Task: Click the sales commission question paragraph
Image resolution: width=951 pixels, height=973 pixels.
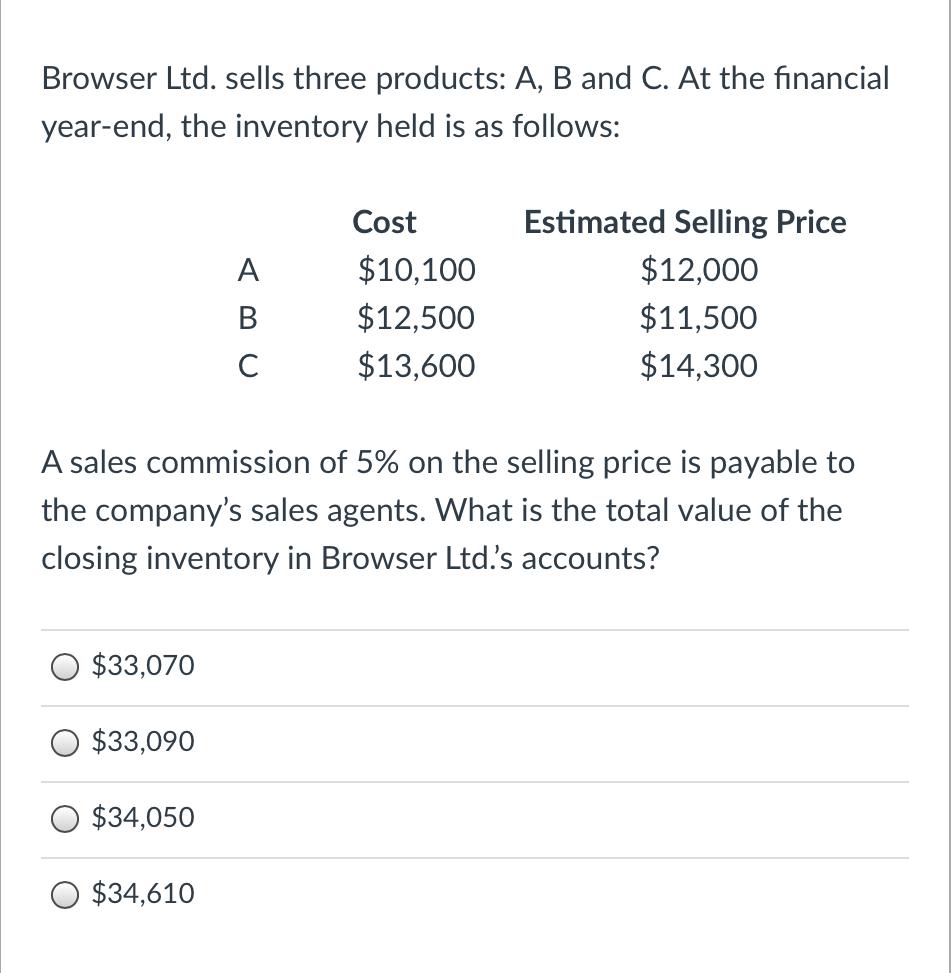Action: [447, 510]
